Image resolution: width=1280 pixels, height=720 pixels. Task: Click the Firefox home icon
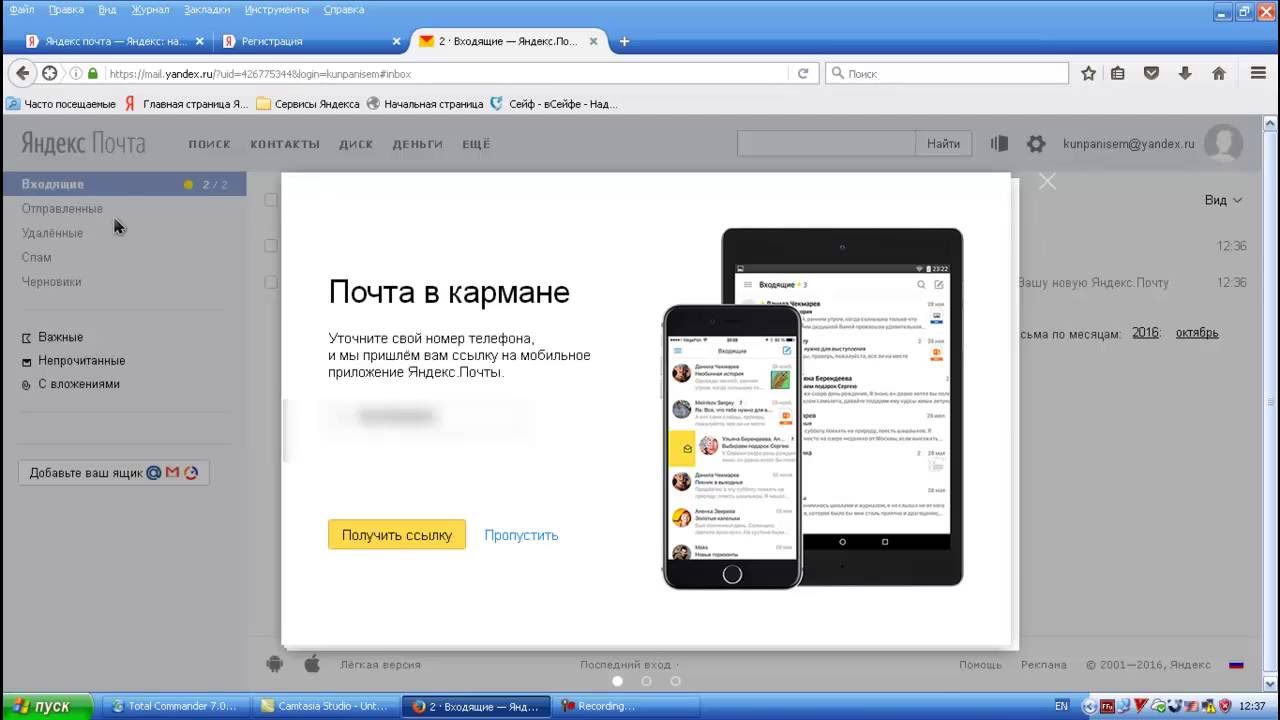tap(1219, 73)
